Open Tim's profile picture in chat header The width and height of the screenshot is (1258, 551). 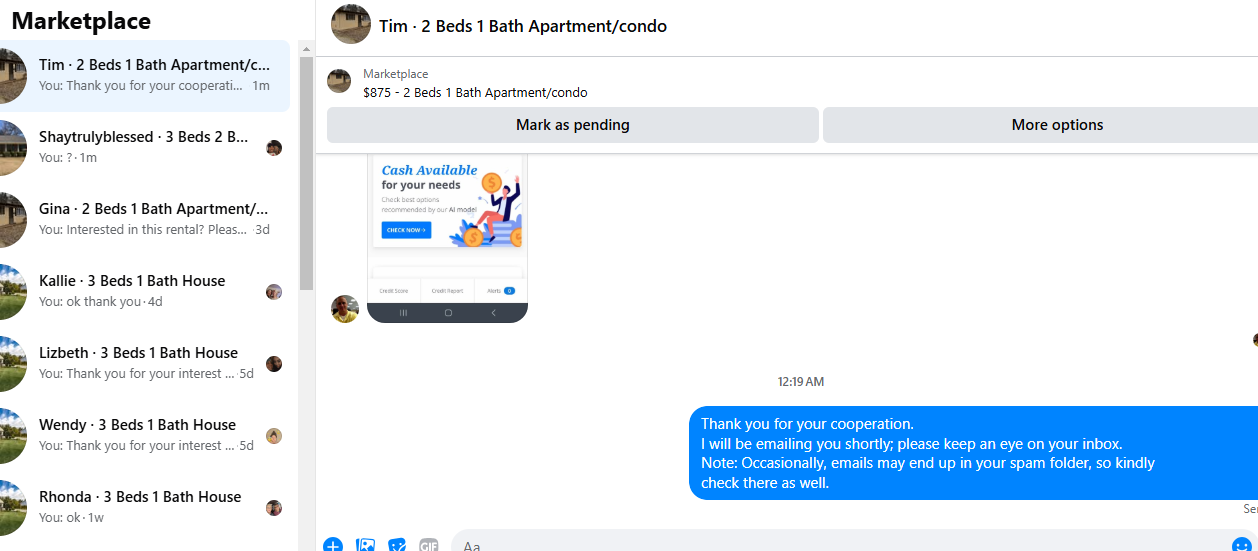[x=351, y=24]
